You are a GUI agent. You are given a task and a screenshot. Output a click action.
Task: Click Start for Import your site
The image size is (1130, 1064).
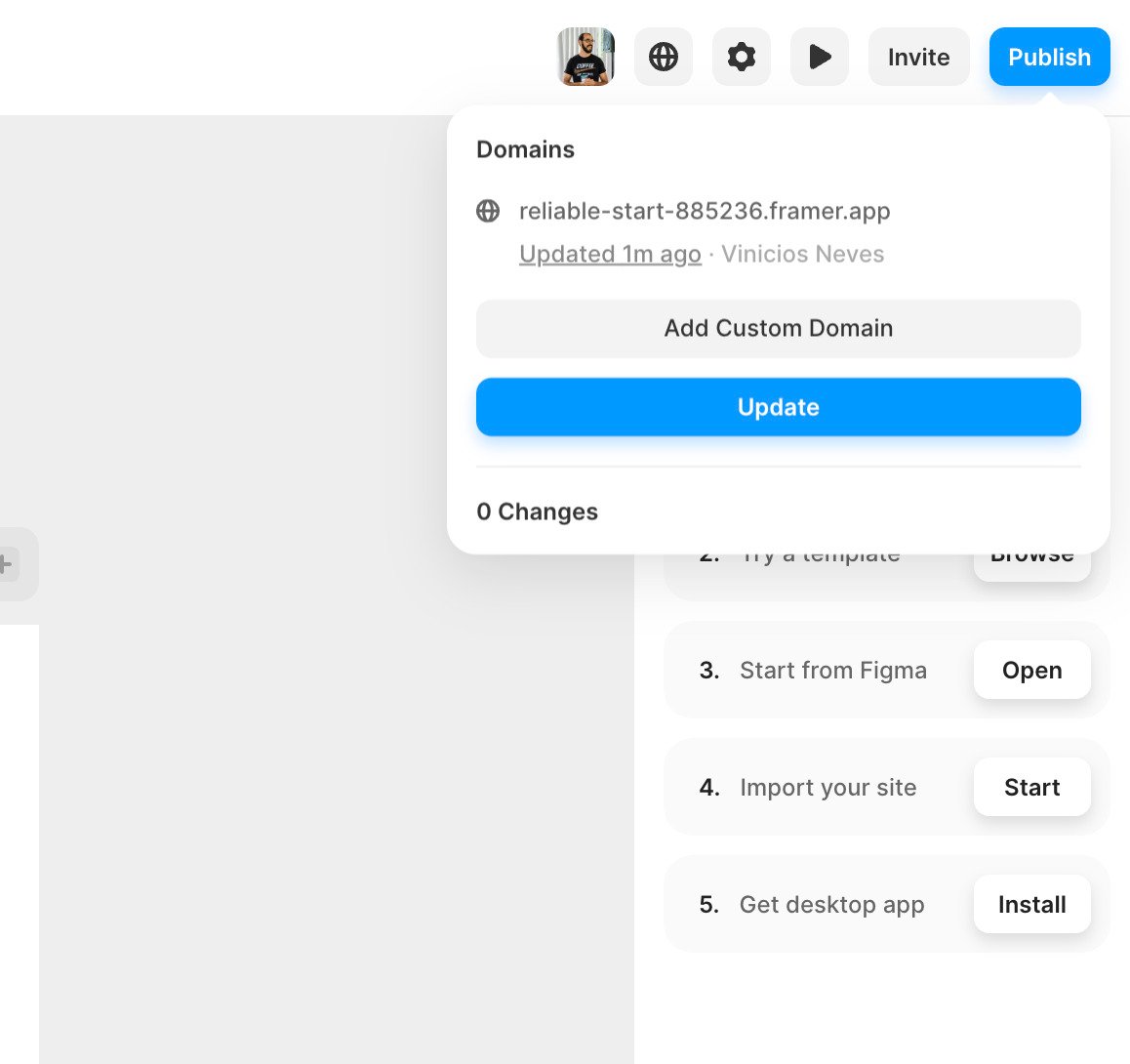click(1032, 787)
